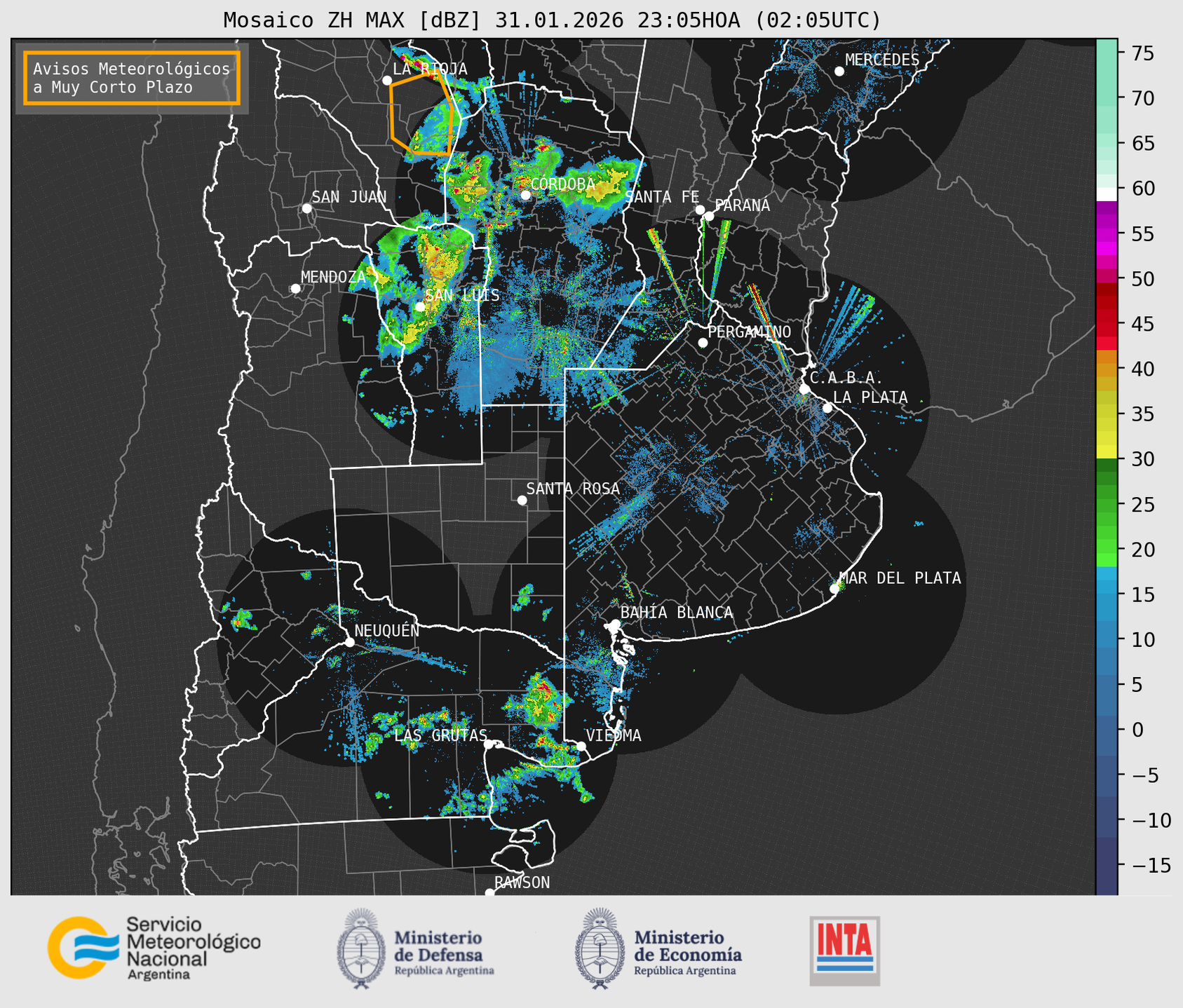Click the INTA logo
Image resolution: width=1183 pixels, height=1008 pixels.
pyautogui.click(x=845, y=951)
